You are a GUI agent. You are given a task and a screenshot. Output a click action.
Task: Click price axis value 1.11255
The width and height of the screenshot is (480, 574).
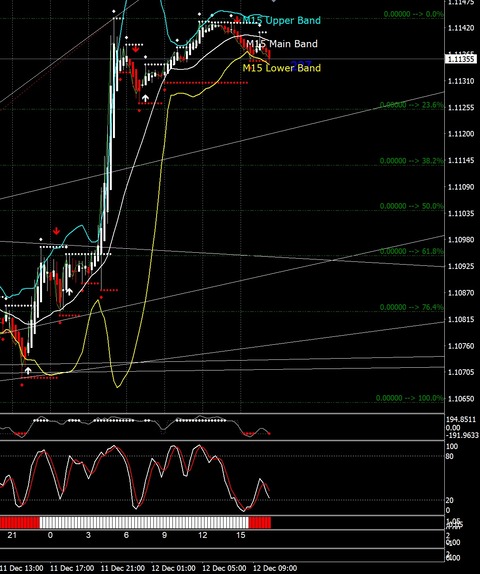pyautogui.click(x=461, y=108)
